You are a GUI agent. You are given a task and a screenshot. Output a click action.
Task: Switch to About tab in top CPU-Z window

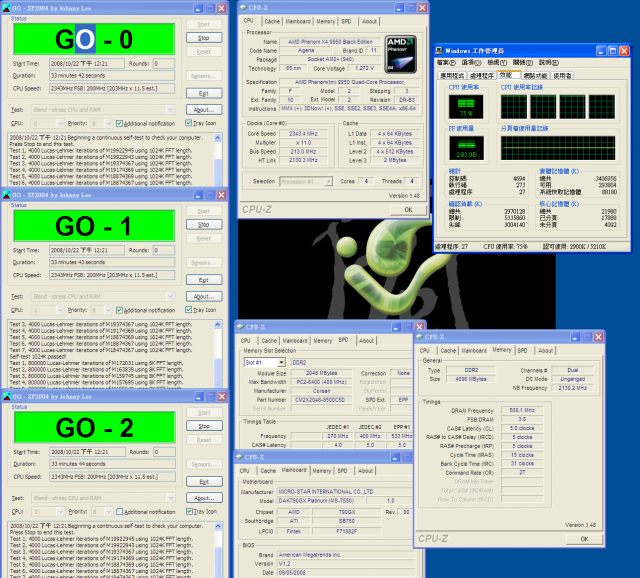point(369,21)
